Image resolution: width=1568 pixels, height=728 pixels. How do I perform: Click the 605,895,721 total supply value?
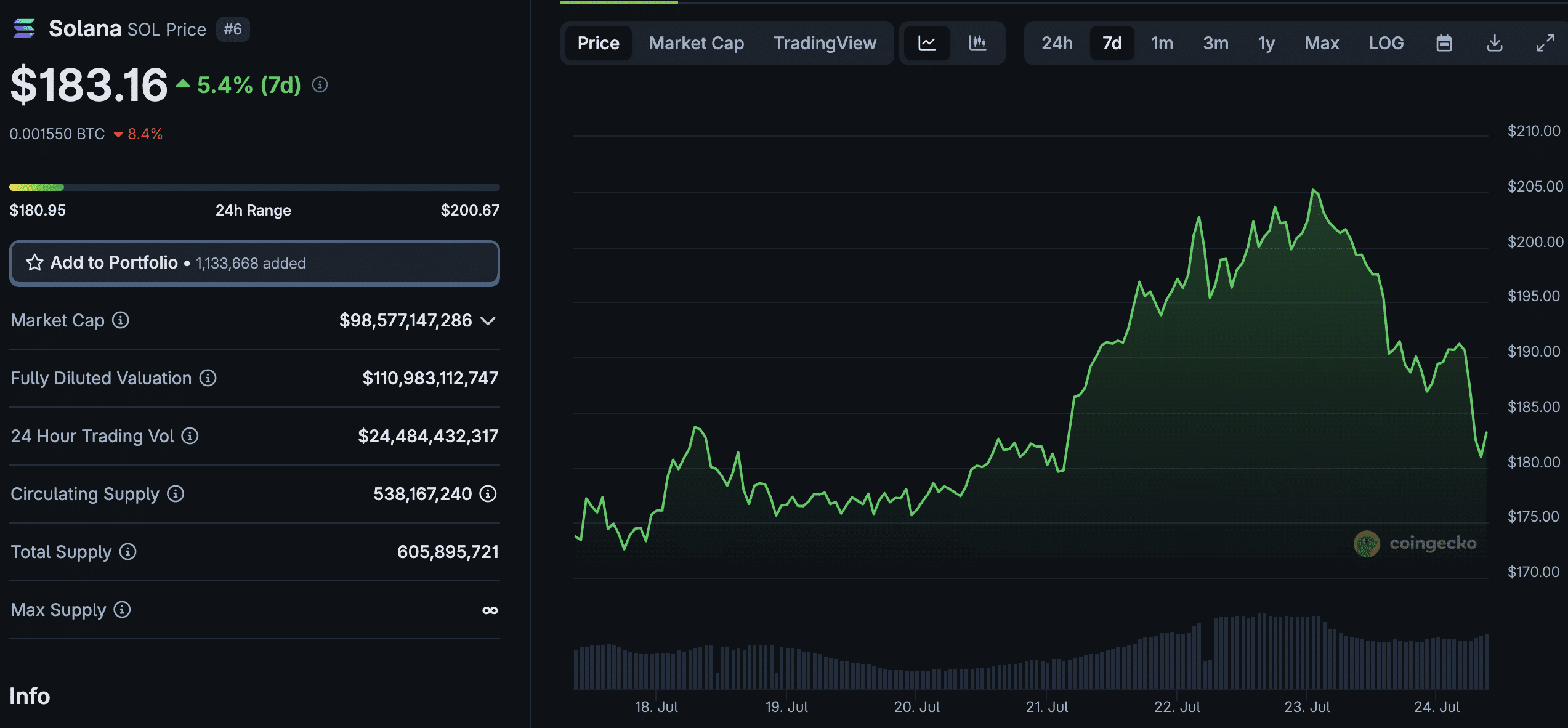pos(448,552)
